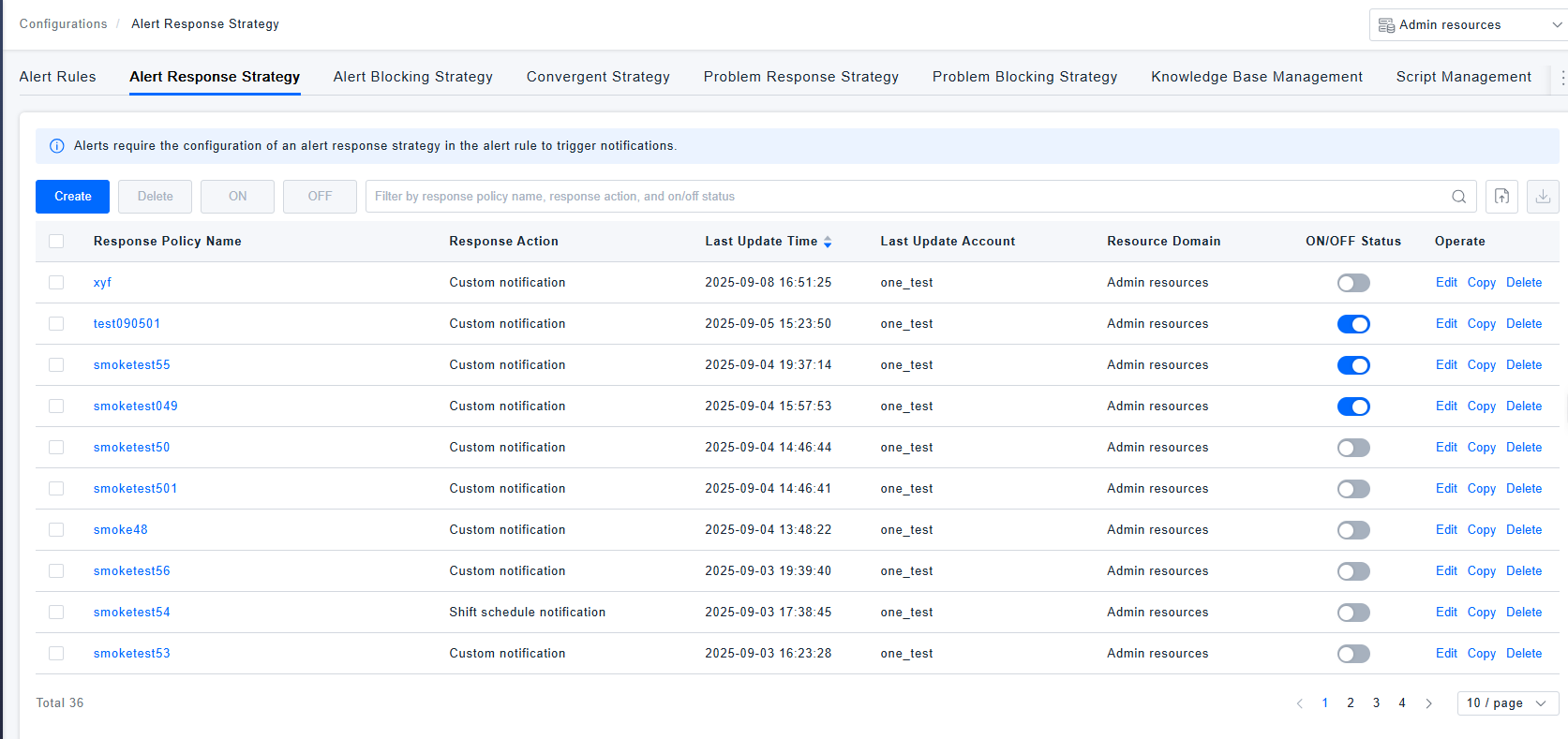Turn off the test090501 policy switch
This screenshot has height=739, width=1568.
[1352, 324]
